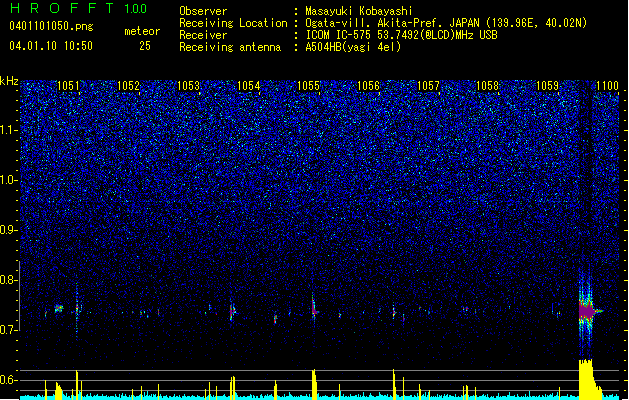This screenshot has height=400, width=629.
Task: Click the 1.1 kHz axis label
Action: (9, 130)
